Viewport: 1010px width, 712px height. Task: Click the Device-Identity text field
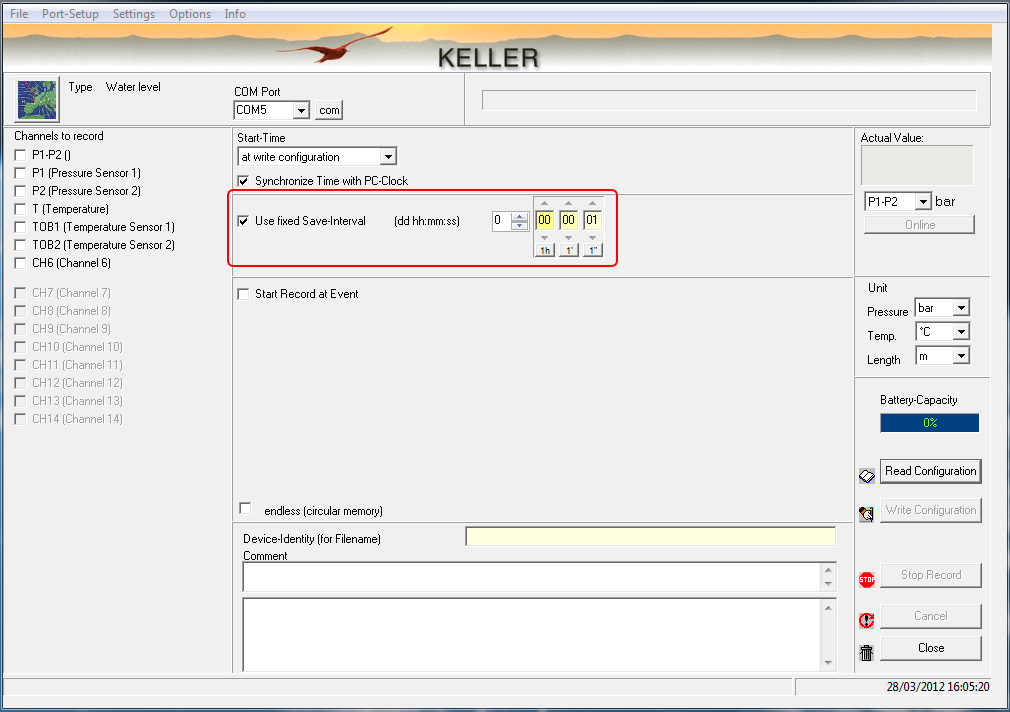pos(650,538)
